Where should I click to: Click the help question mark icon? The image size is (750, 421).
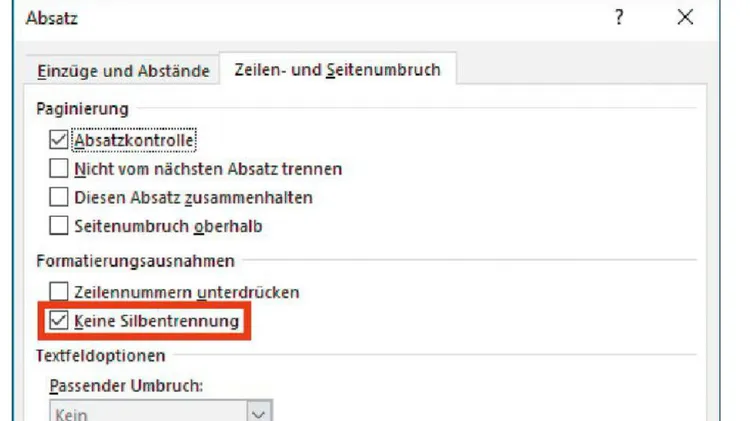[x=619, y=18]
